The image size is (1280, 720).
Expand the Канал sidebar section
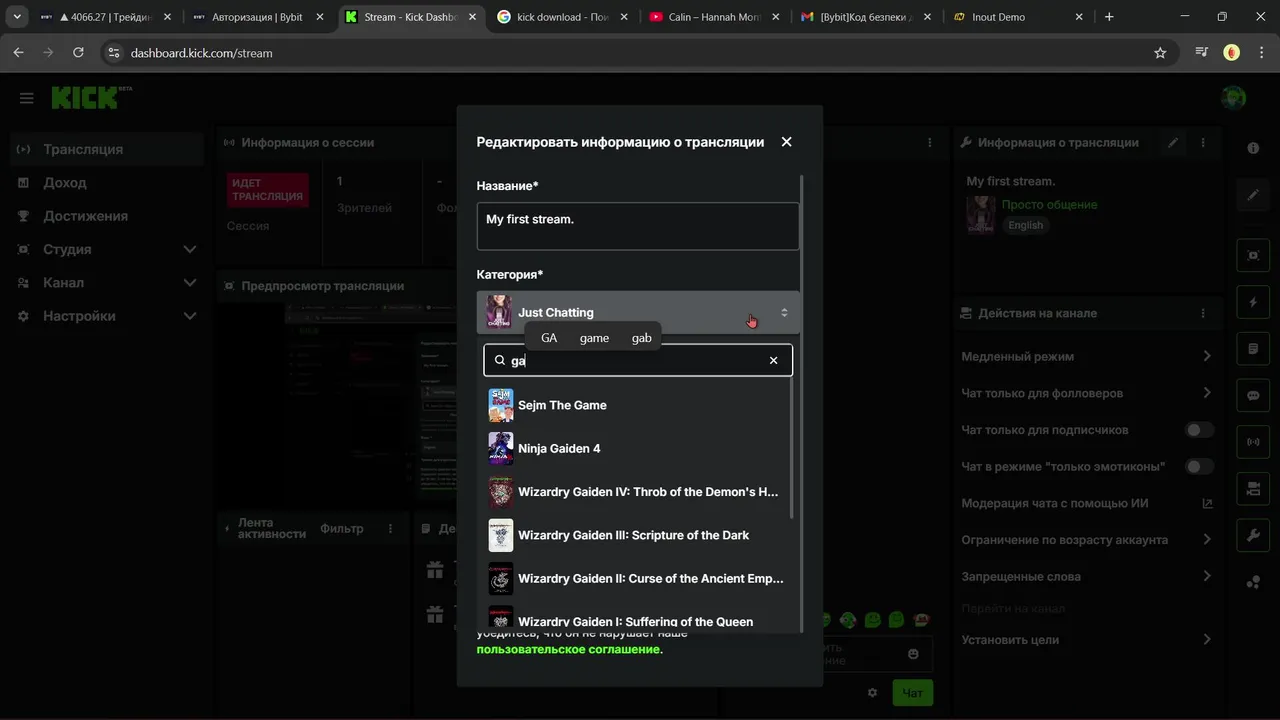107,283
